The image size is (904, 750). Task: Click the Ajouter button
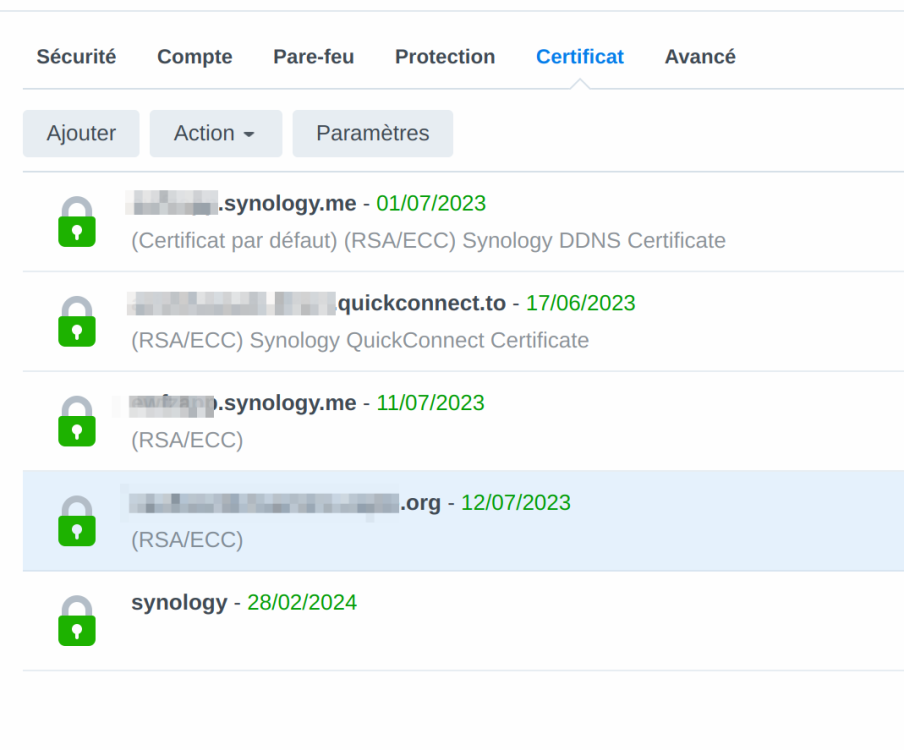pyautogui.click(x=81, y=133)
